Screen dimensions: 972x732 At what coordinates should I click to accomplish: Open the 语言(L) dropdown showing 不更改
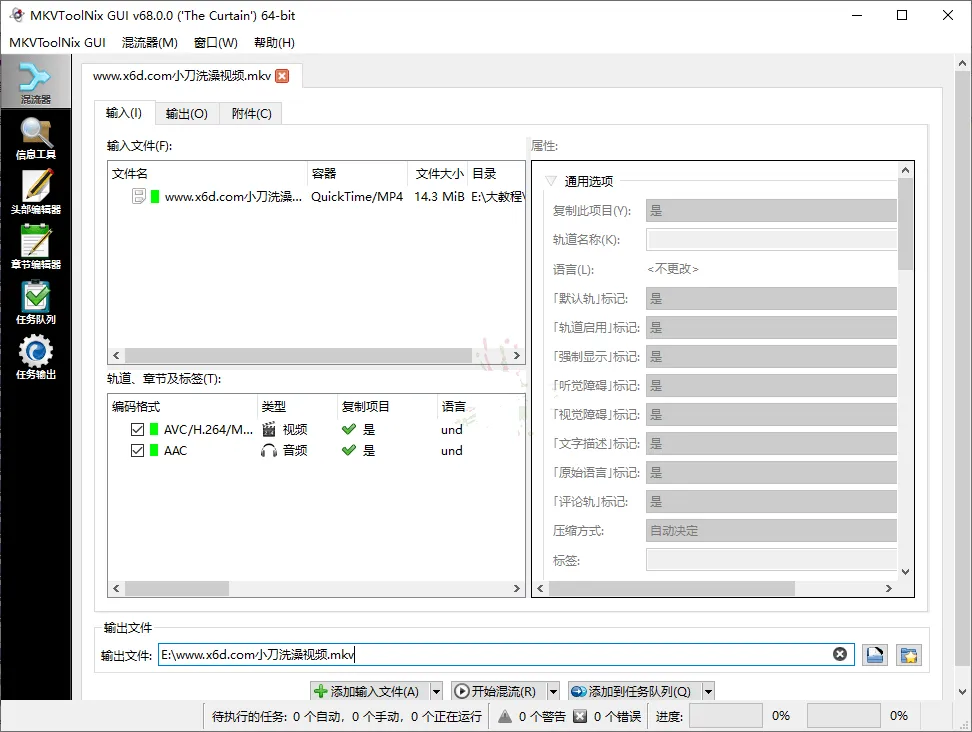click(x=770, y=268)
